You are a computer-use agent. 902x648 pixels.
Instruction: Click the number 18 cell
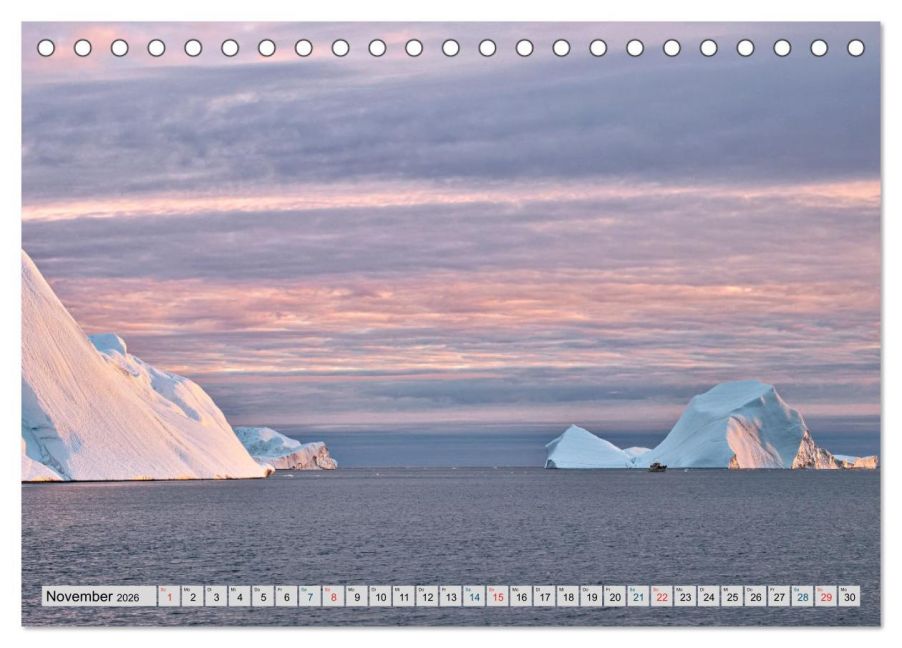(x=568, y=596)
